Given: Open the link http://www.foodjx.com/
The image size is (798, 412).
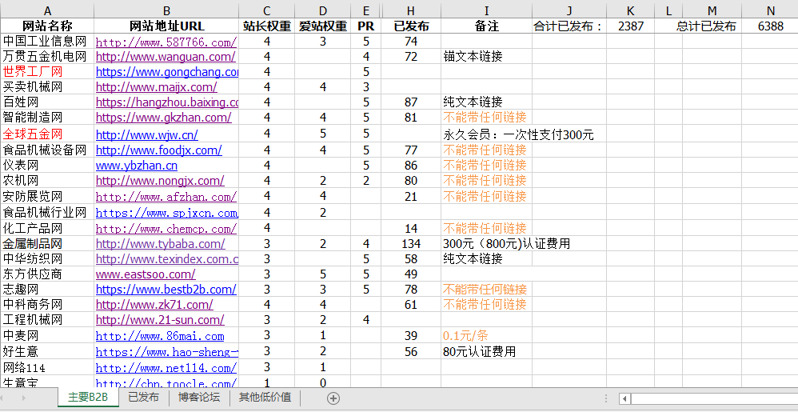Looking at the screenshot, I should (159, 150).
